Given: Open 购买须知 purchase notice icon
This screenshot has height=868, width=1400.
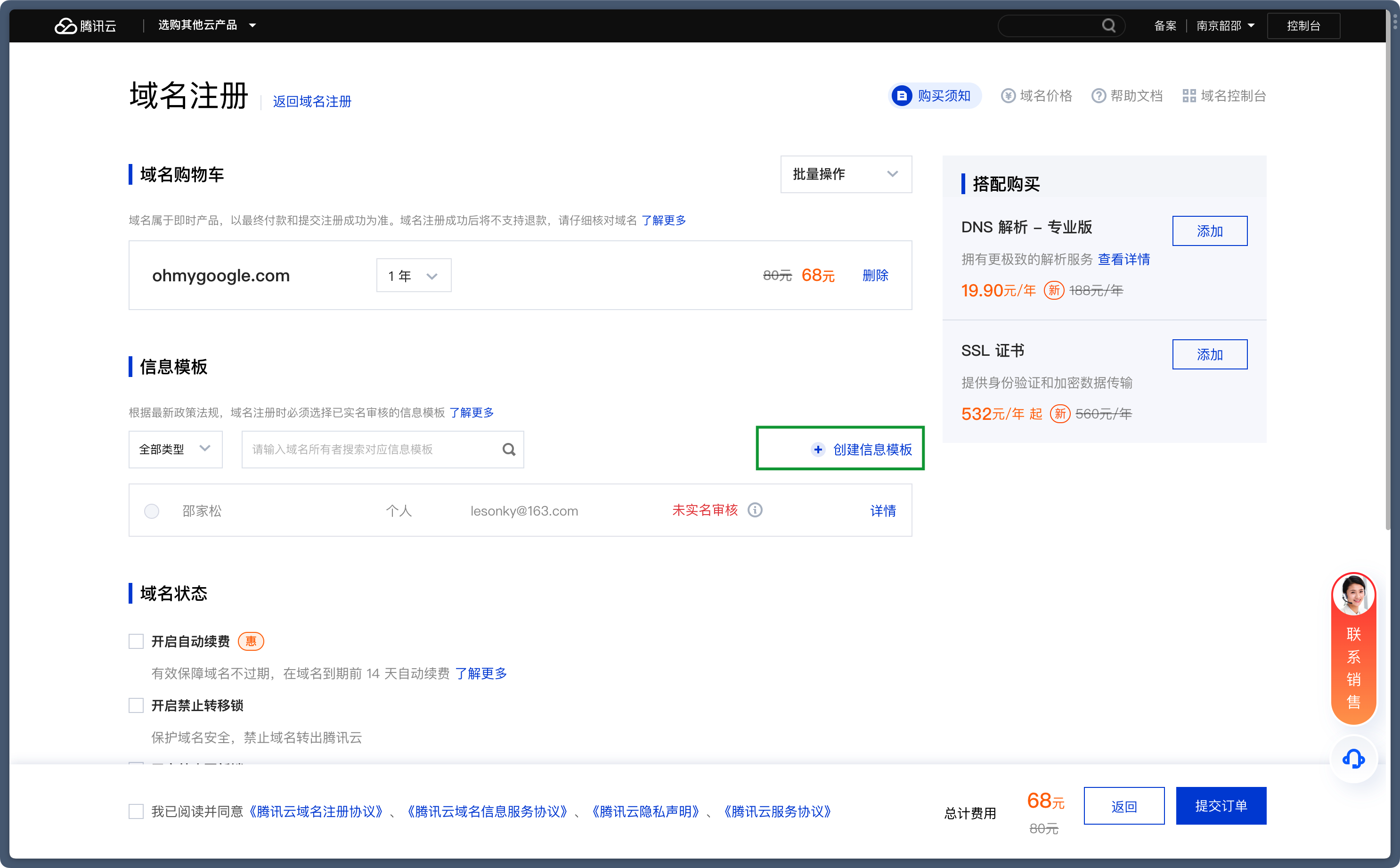Looking at the screenshot, I should click(902, 95).
